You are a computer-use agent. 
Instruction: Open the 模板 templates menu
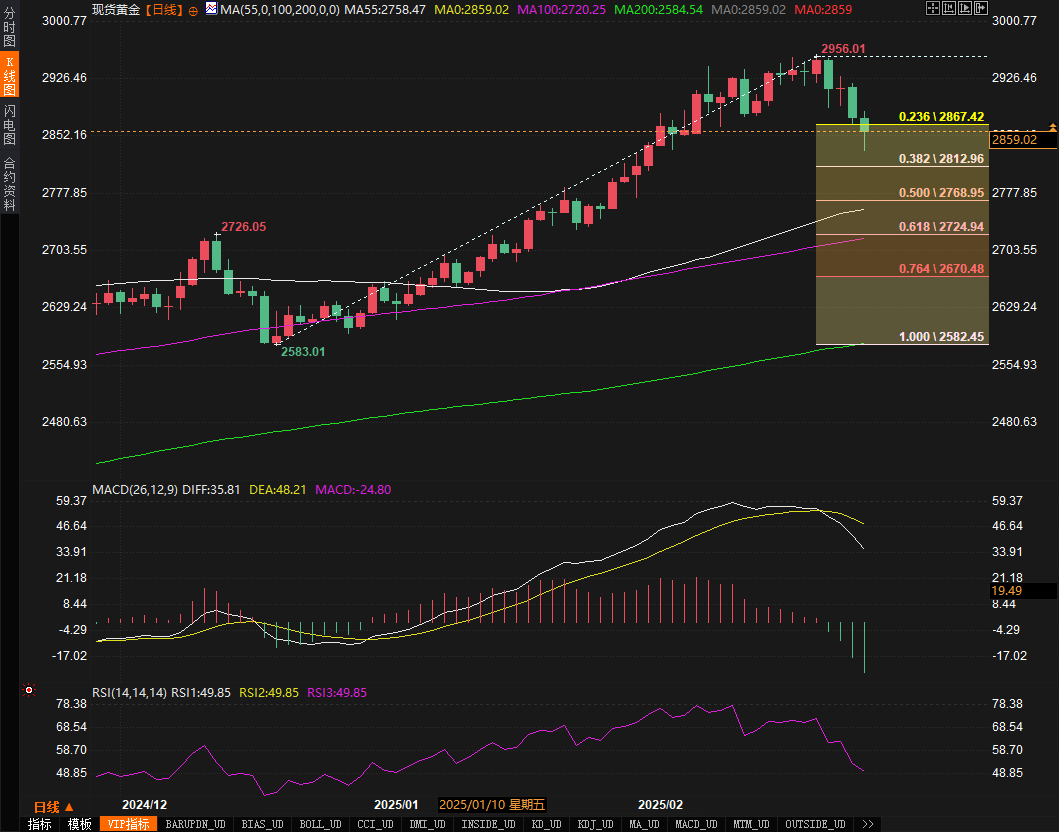pos(79,824)
